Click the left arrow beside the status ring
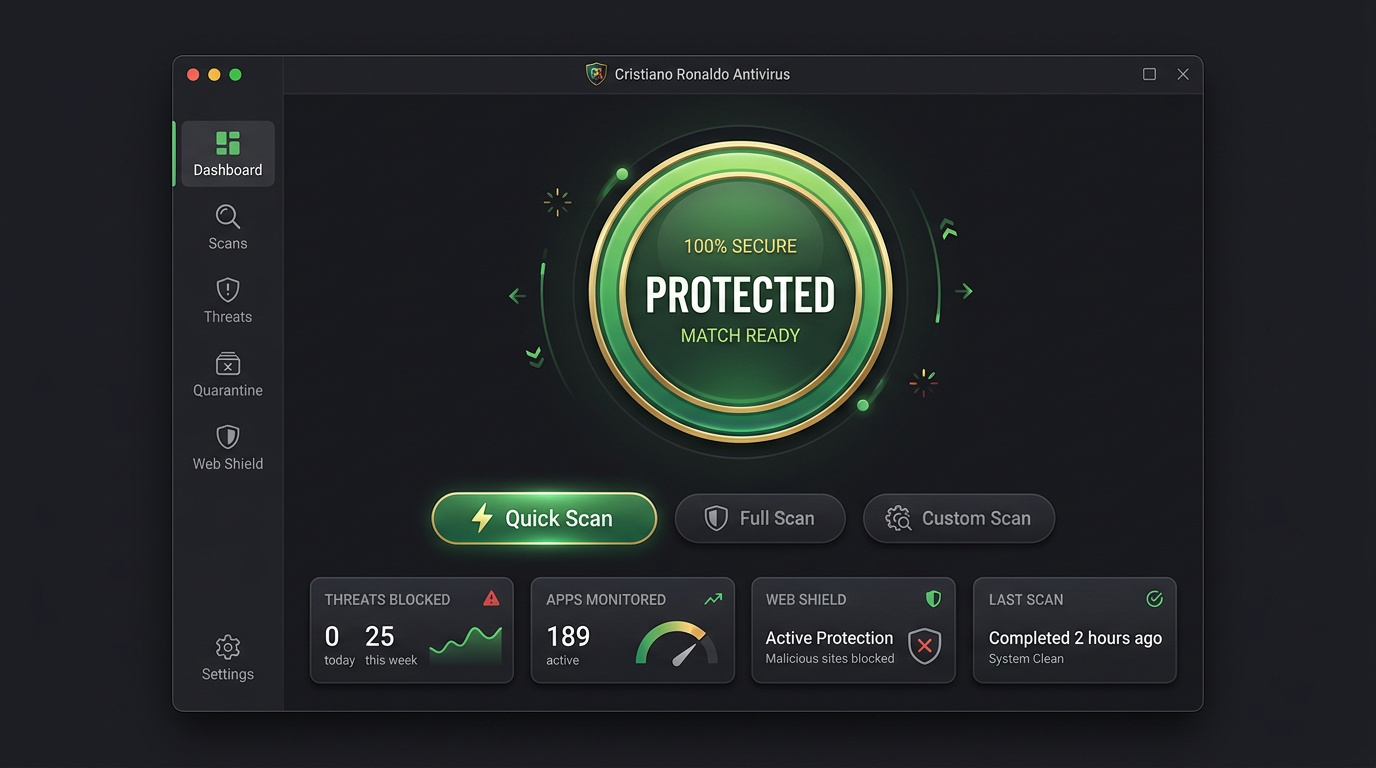The height and width of the screenshot is (768, 1376). point(517,296)
